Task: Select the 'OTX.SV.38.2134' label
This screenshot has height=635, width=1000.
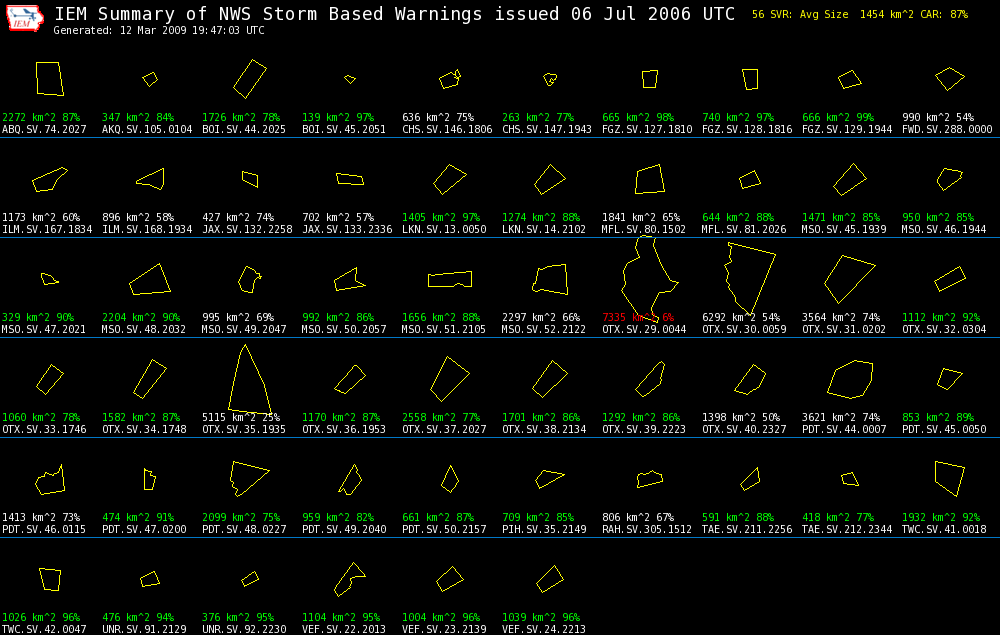Action: pos(543,430)
